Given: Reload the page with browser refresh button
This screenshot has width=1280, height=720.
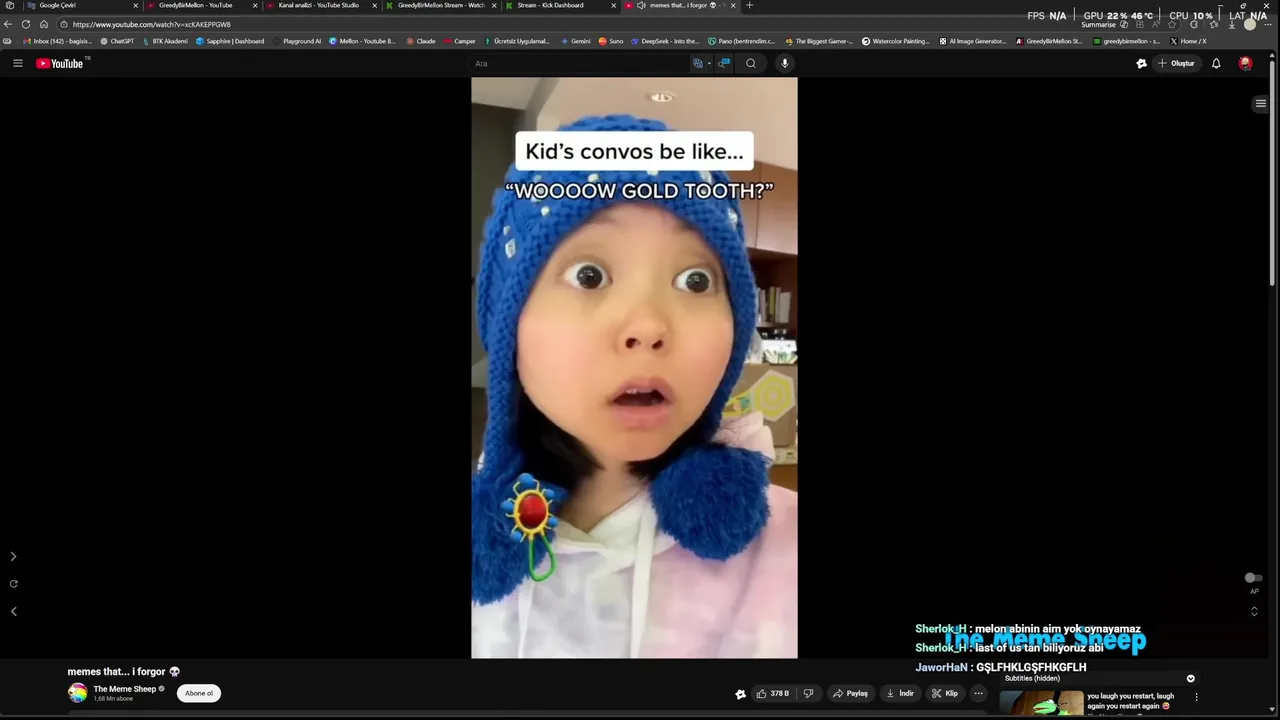Looking at the screenshot, I should point(26,24).
